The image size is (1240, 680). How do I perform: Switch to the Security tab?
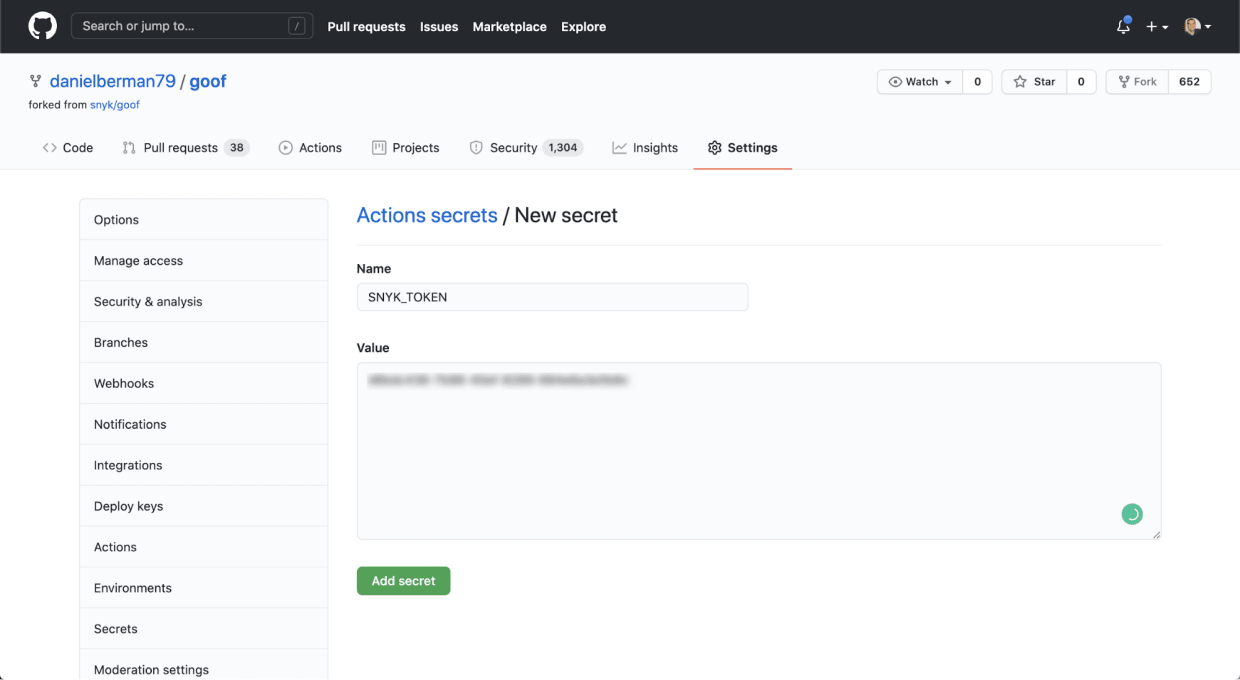click(525, 148)
